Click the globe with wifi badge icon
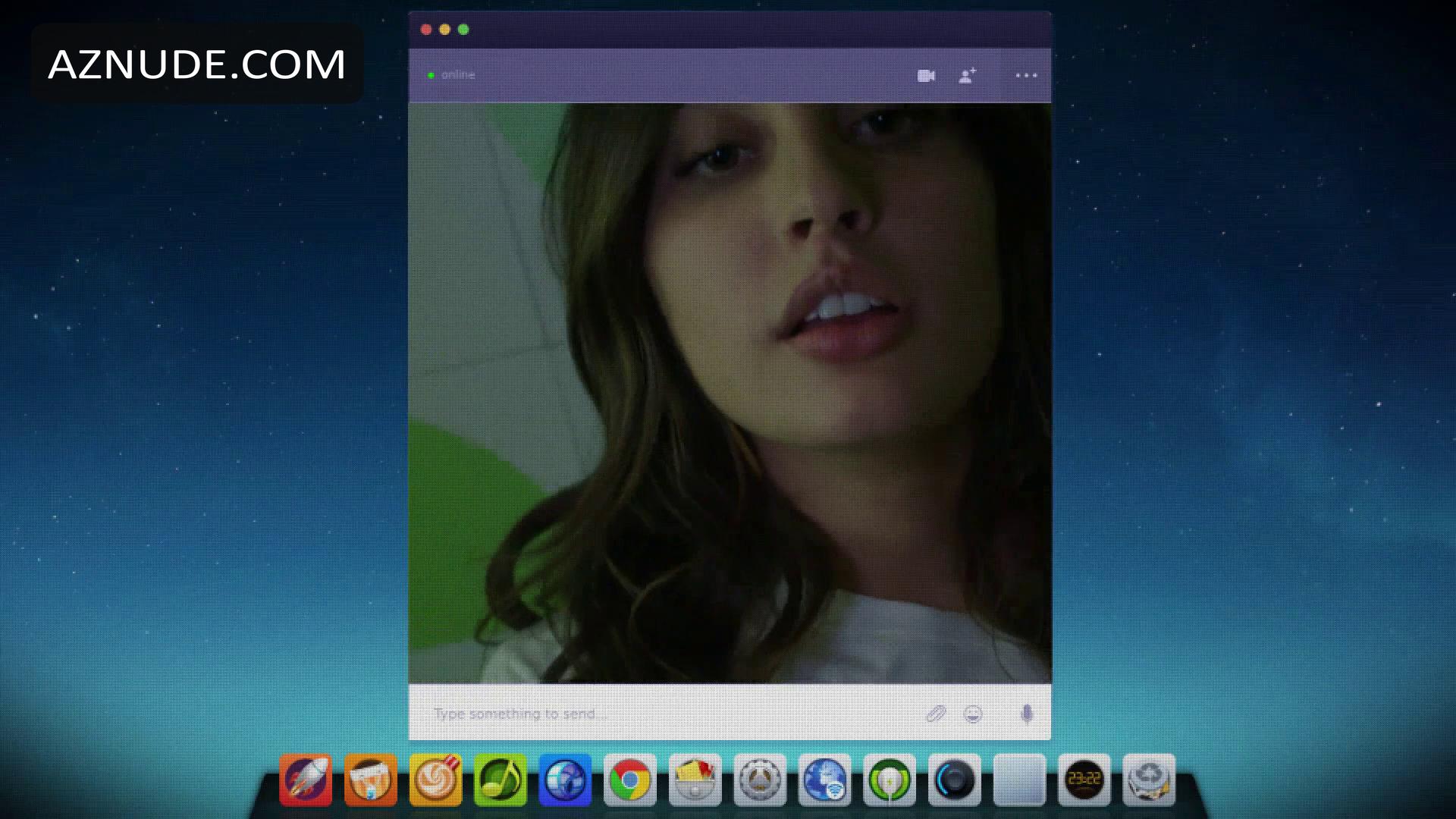This screenshot has width=1456, height=819. [x=824, y=780]
